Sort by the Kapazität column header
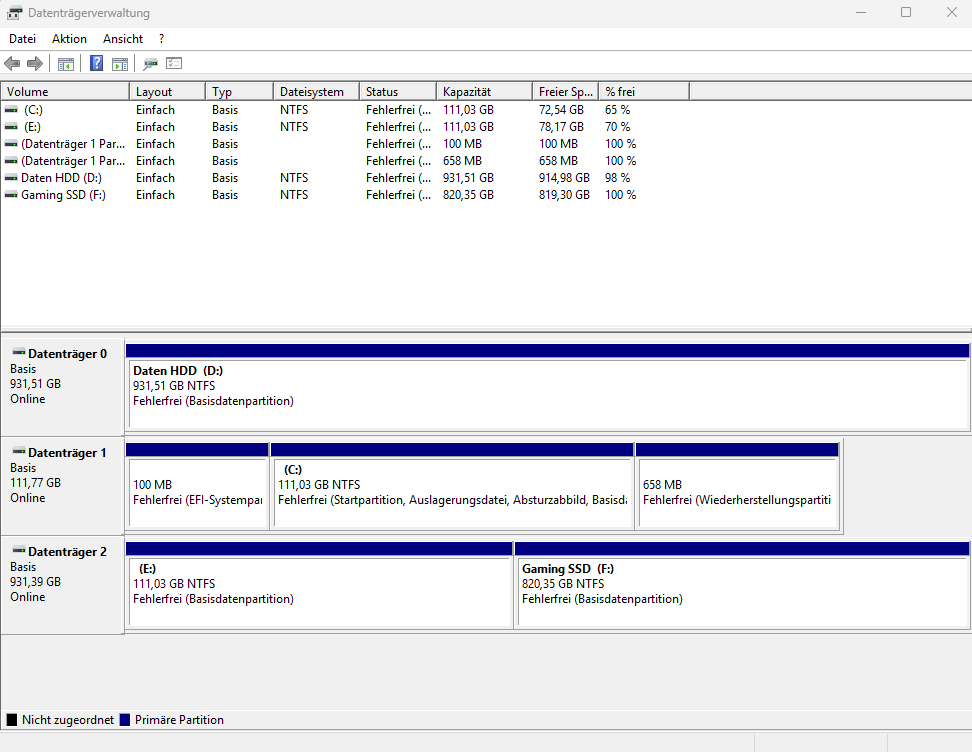Viewport: 972px width, 752px height. pyautogui.click(x=484, y=92)
